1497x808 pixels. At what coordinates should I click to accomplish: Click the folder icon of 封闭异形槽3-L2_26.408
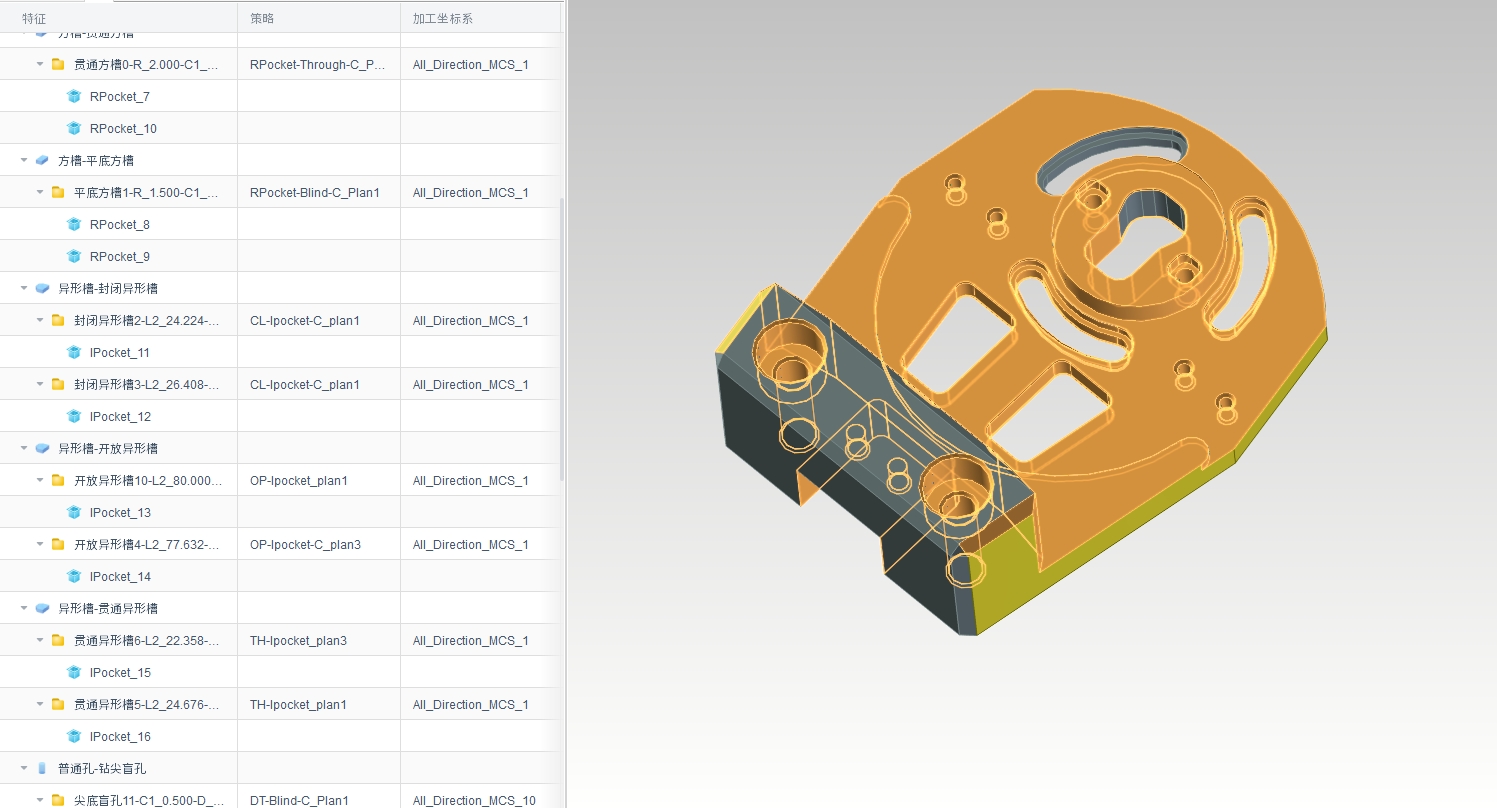click(x=58, y=384)
